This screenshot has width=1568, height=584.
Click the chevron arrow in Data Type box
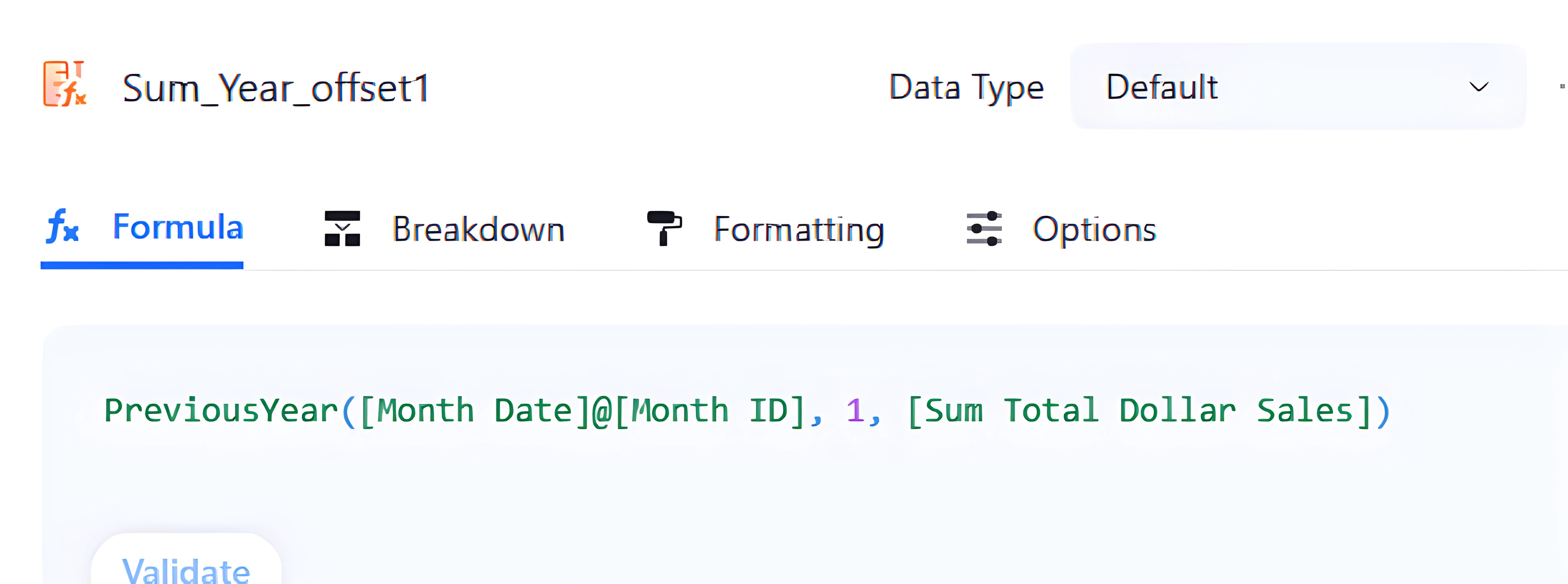[x=1479, y=87]
